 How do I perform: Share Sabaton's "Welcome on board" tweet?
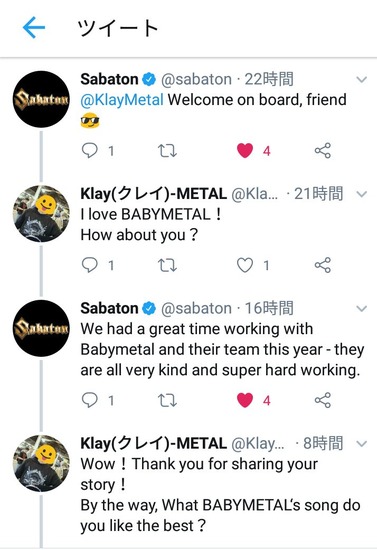[323, 150]
